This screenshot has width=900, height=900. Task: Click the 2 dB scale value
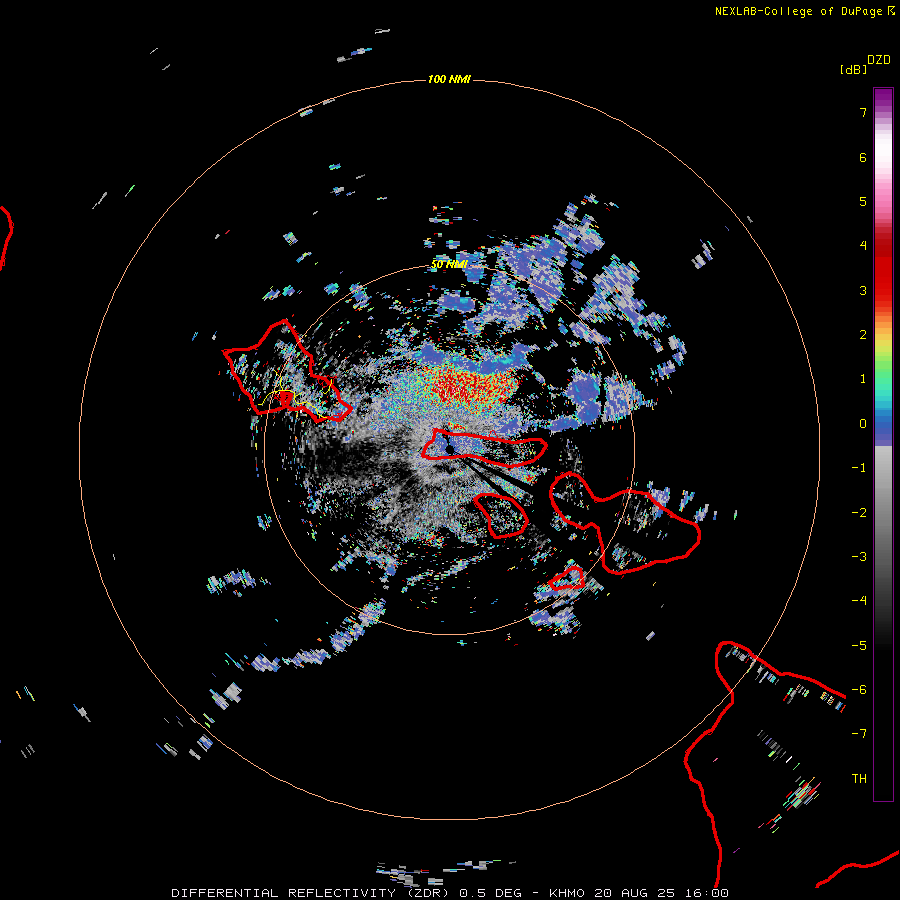863,335
